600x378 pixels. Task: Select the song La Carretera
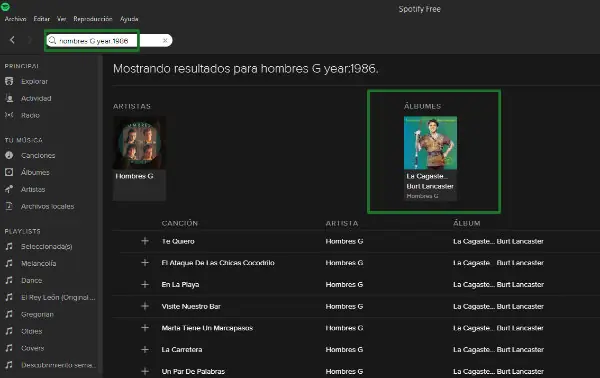[182, 350]
